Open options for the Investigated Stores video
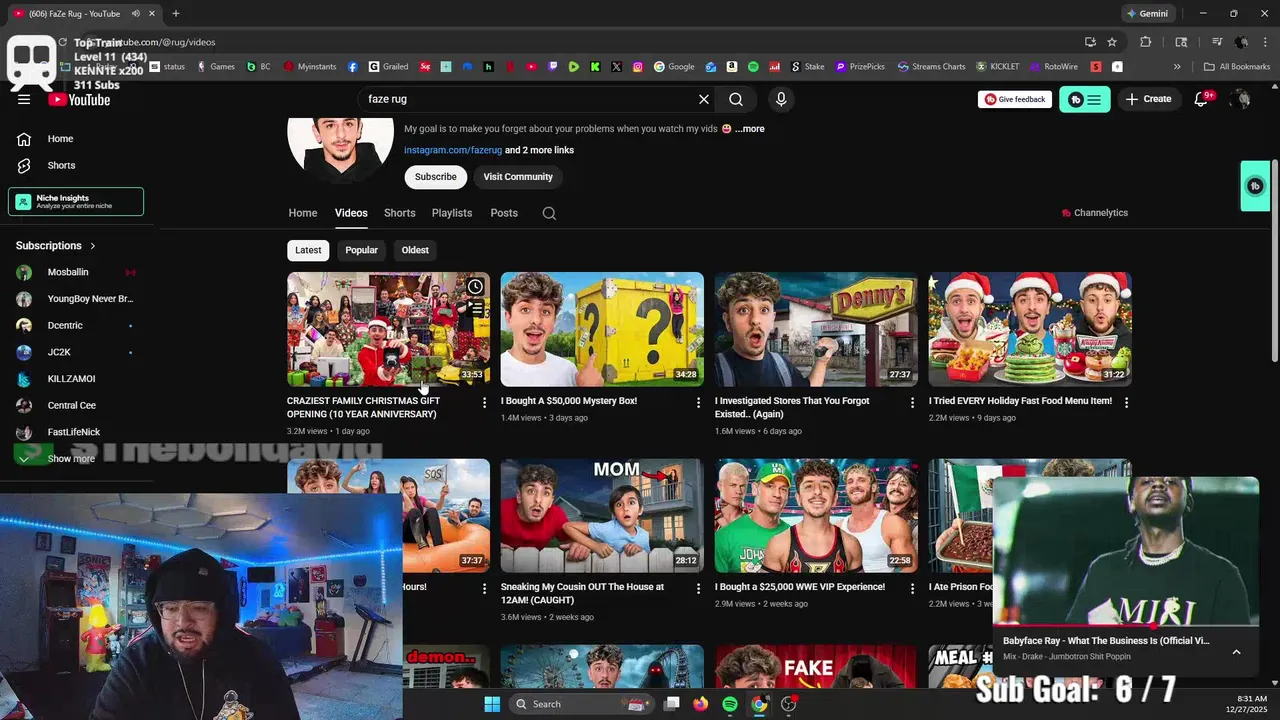This screenshot has width=1280, height=720. tap(912, 402)
